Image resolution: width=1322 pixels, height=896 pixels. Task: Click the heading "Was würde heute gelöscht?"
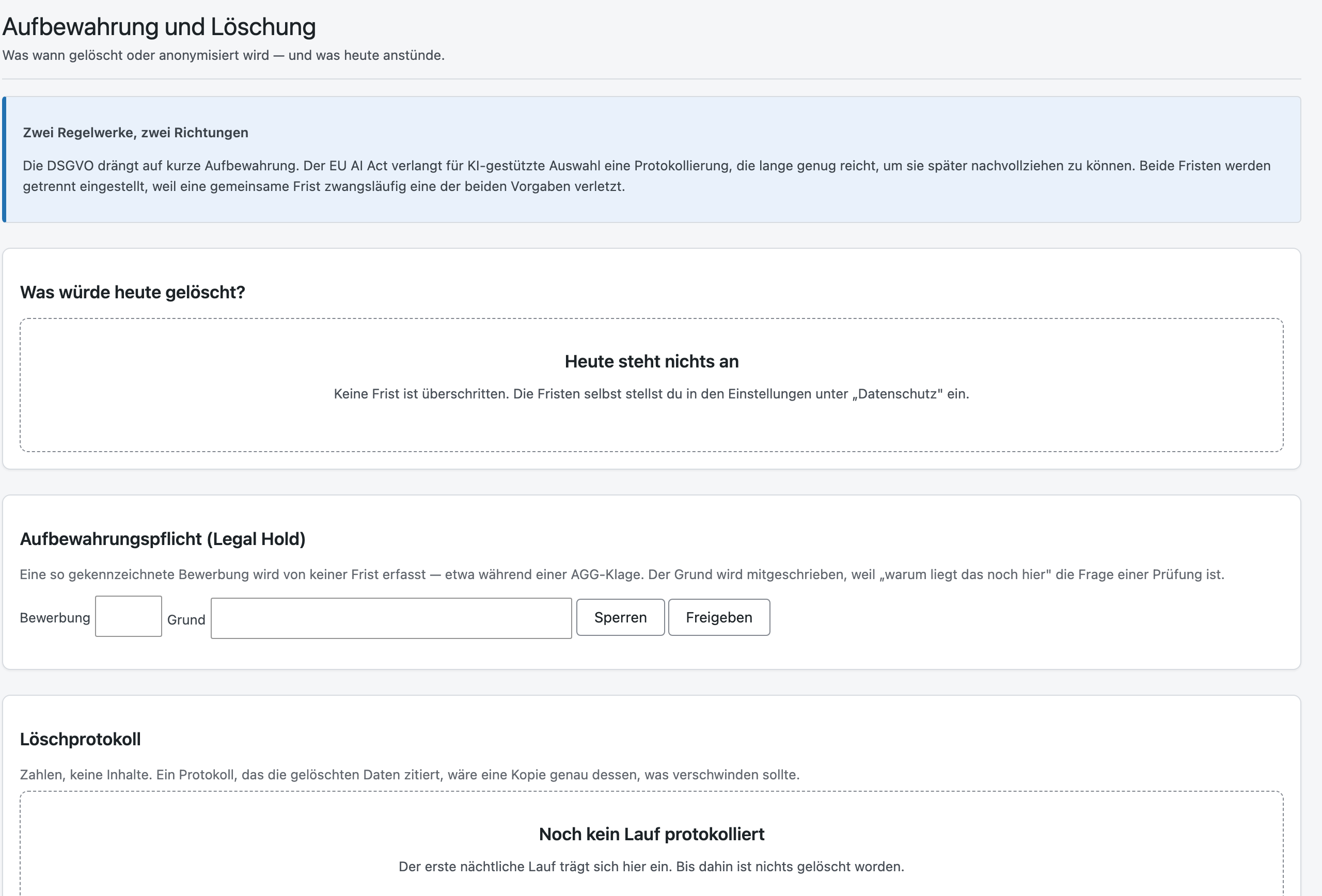pos(133,292)
